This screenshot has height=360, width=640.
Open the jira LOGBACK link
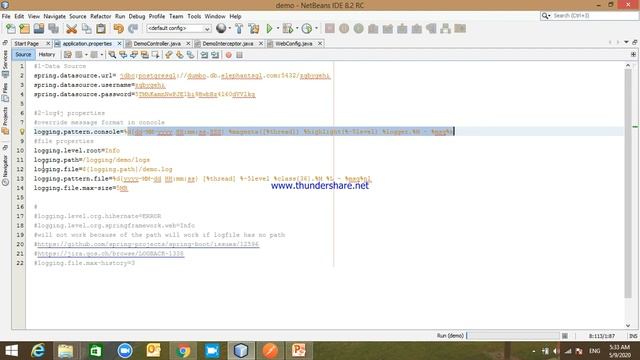pos(110,253)
